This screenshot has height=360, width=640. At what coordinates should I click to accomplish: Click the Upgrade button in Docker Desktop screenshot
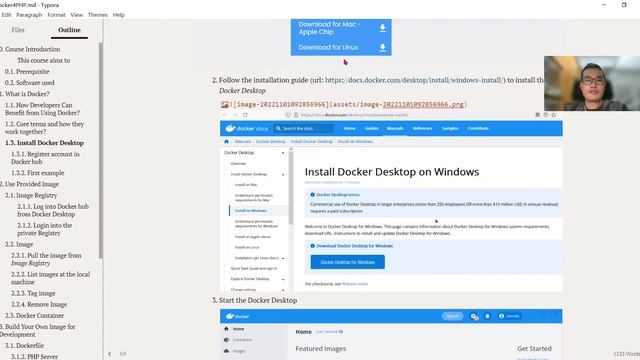tap(452, 316)
